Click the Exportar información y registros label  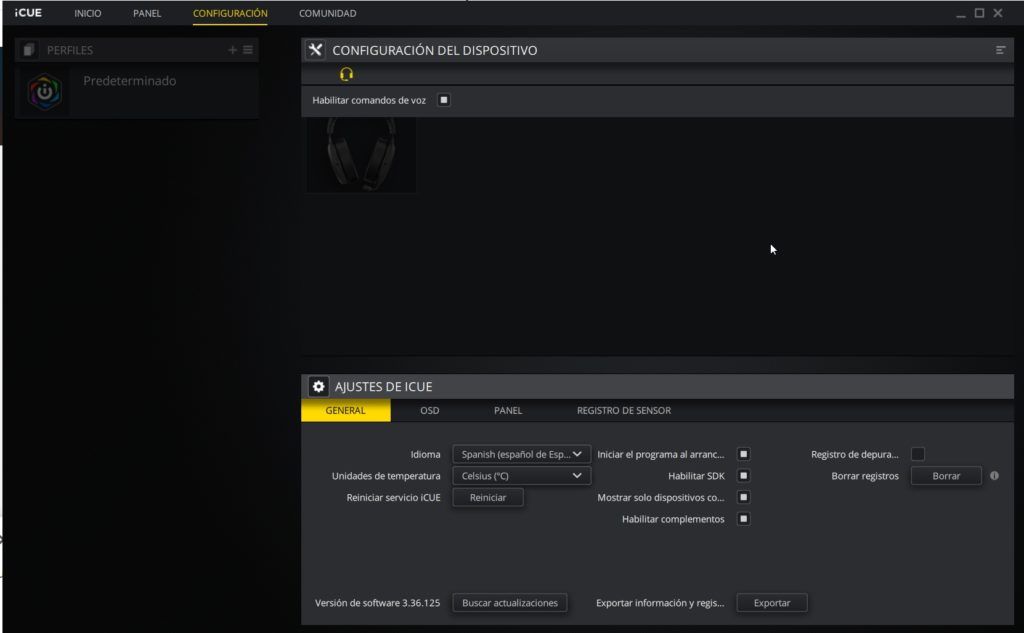pyautogui.click(x=660, y=602)
